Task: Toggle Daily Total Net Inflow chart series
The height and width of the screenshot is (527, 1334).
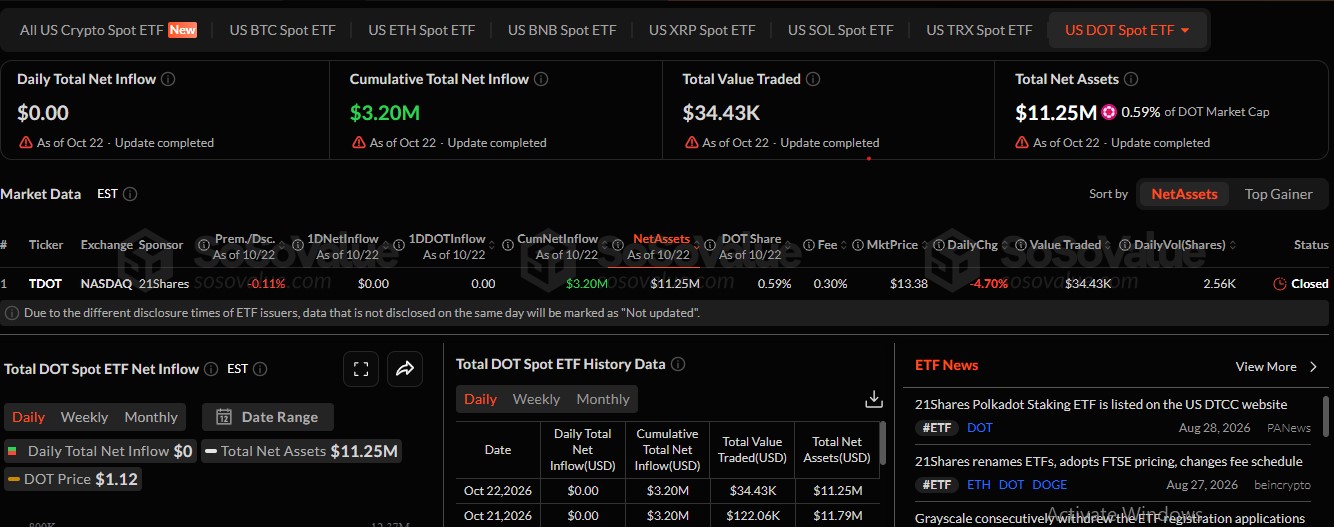Action: click(x=99, y=451)
